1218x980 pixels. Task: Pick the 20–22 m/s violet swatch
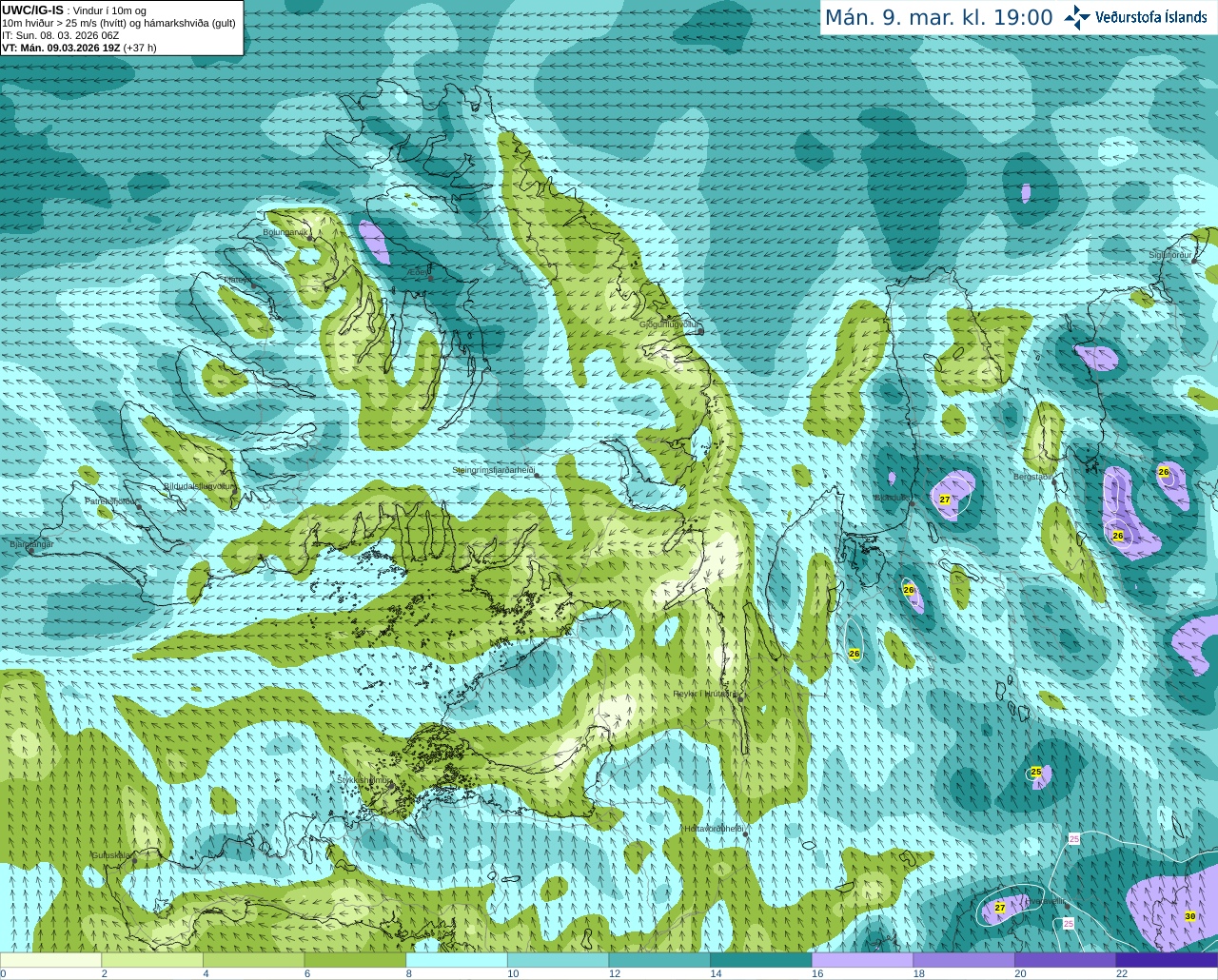(x=1066, y=960)
